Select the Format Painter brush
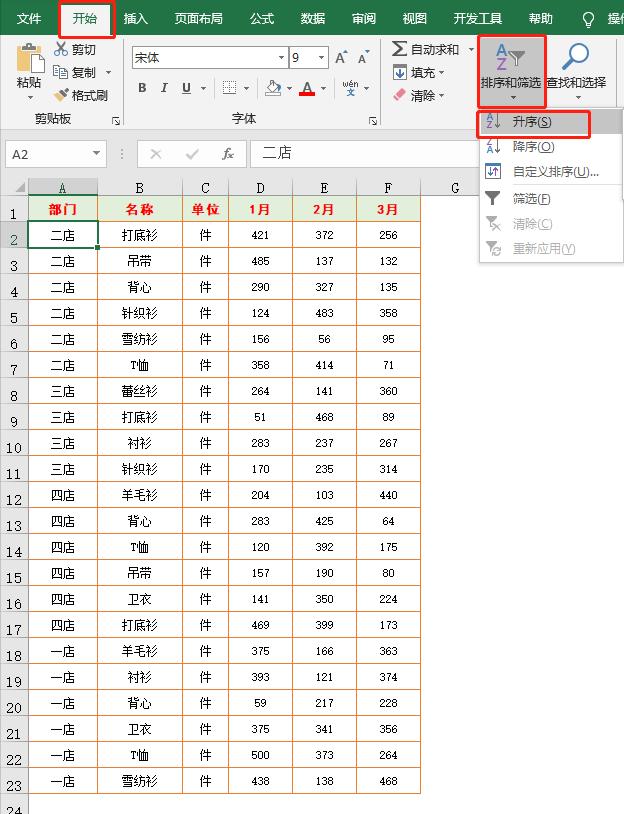Image resolution: width=624 pixels, height=814 pixels. point(62,96)
